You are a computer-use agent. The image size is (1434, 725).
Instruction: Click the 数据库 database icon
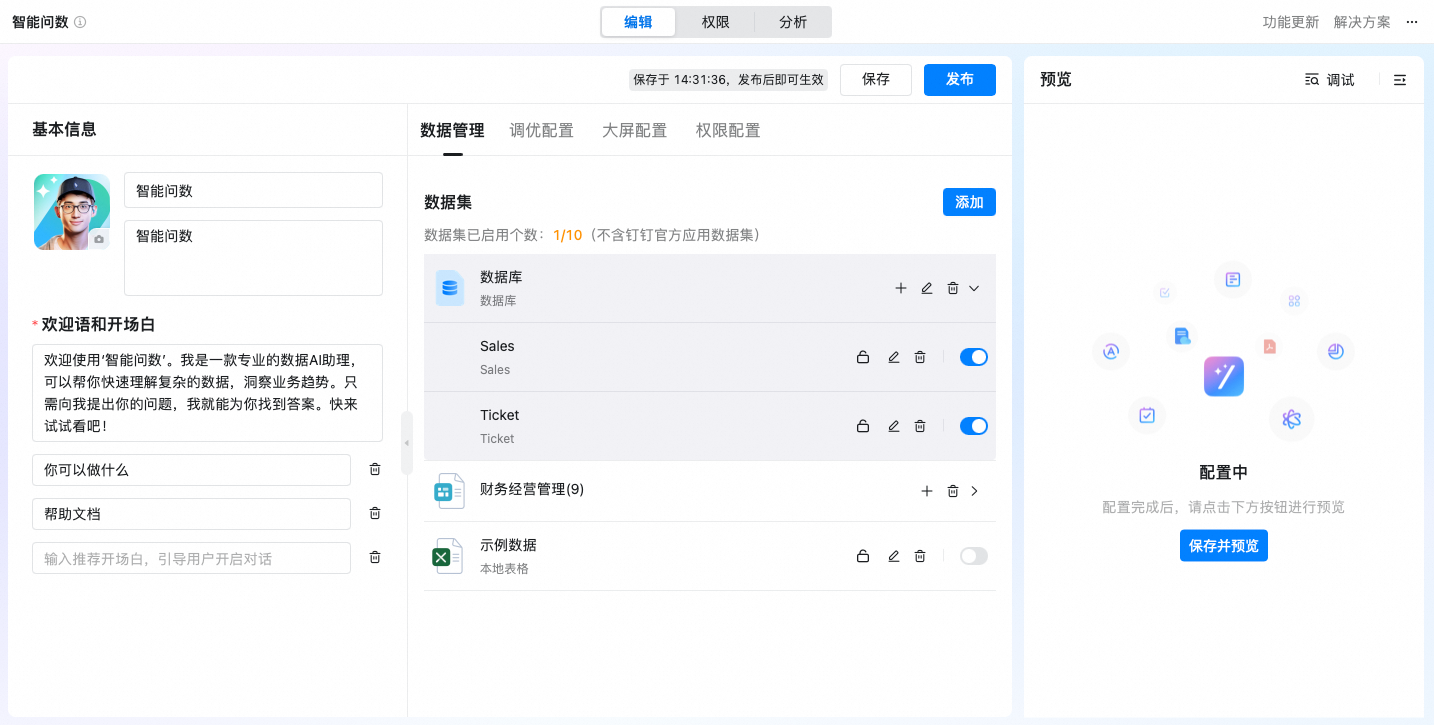click(450, 288)
